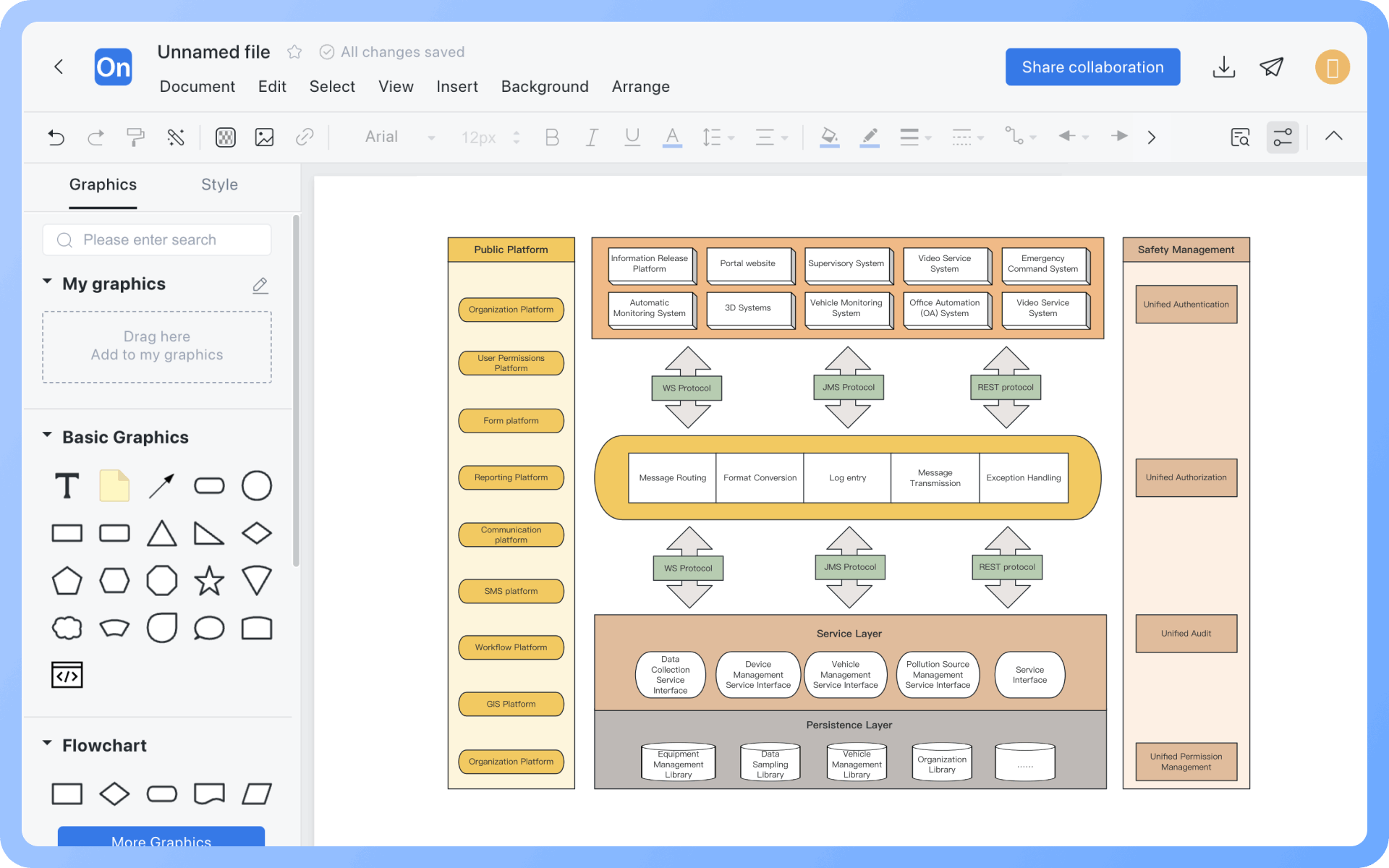Click the blue On app logo
This screenshot has height=868, width=1389.
(x=114, y=67)
